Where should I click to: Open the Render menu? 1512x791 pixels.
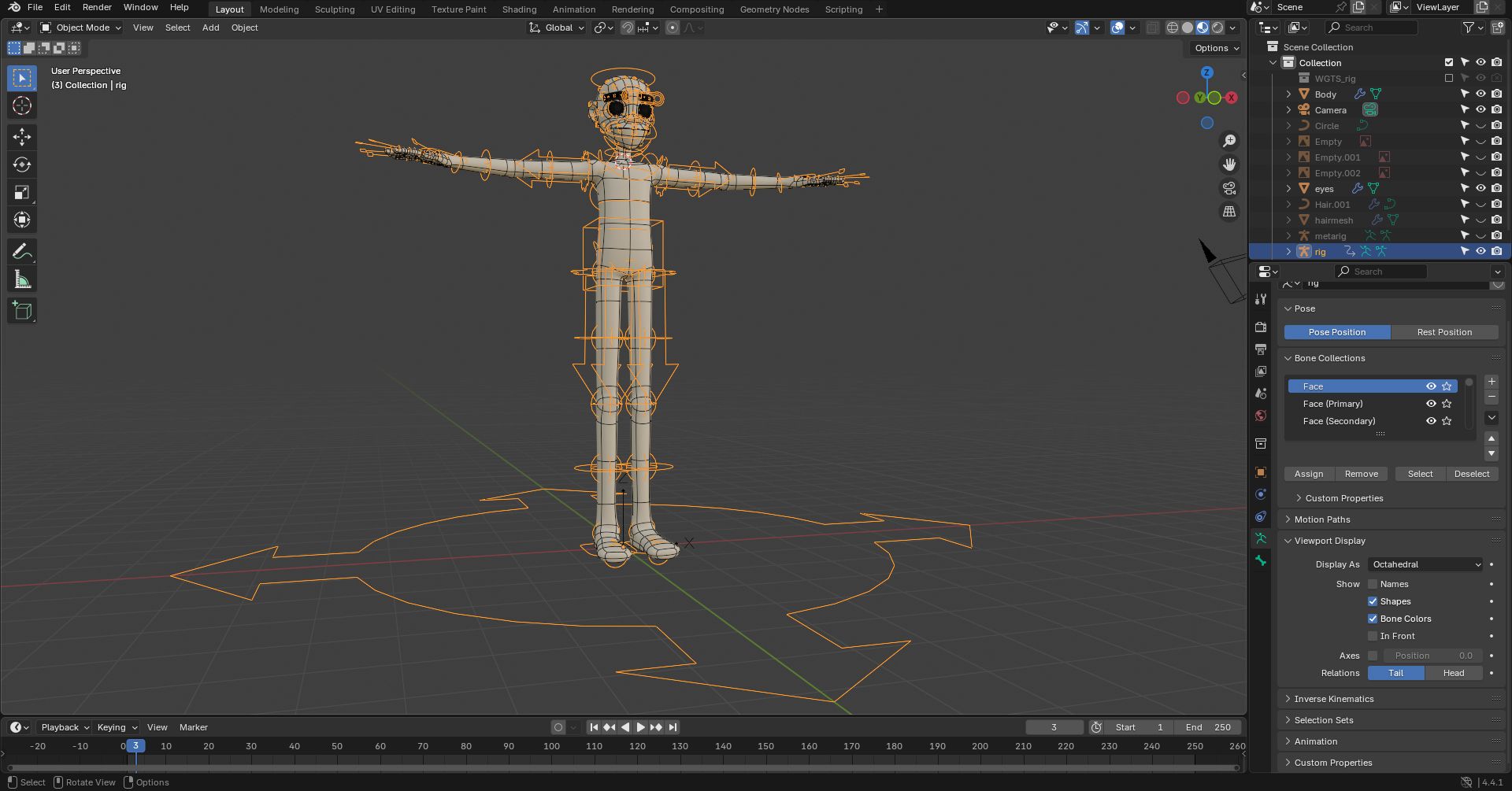point(97,7)
